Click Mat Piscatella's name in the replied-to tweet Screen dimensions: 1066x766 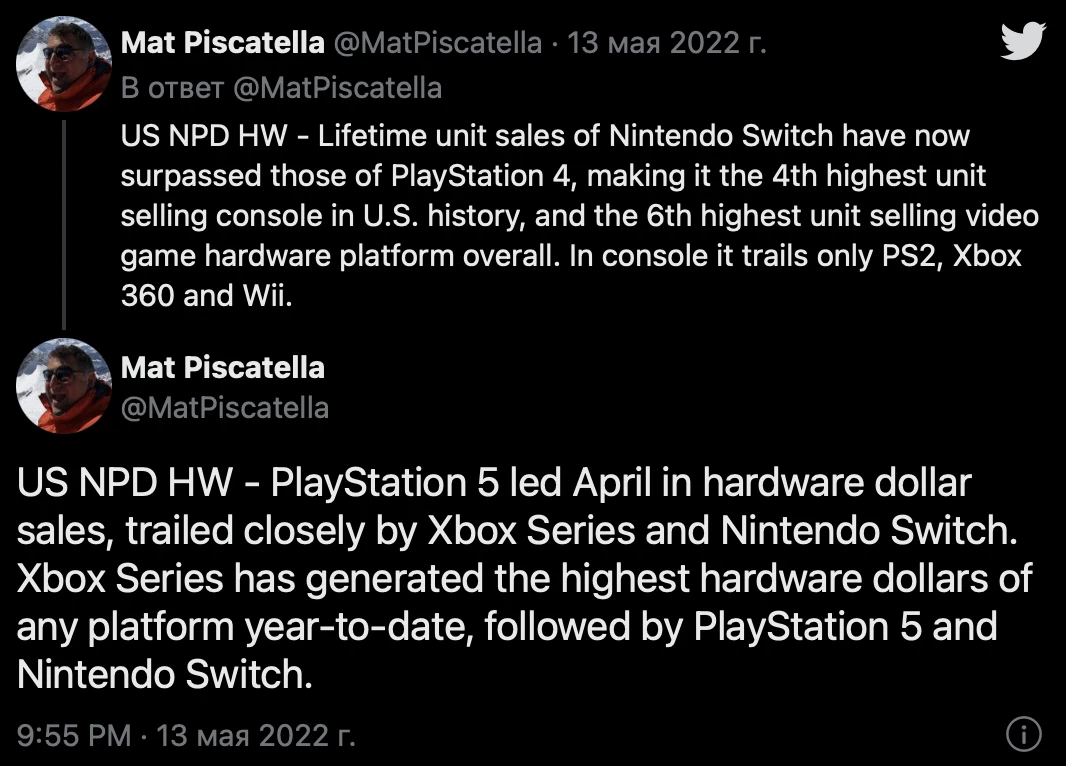click(x=222, y=43)
